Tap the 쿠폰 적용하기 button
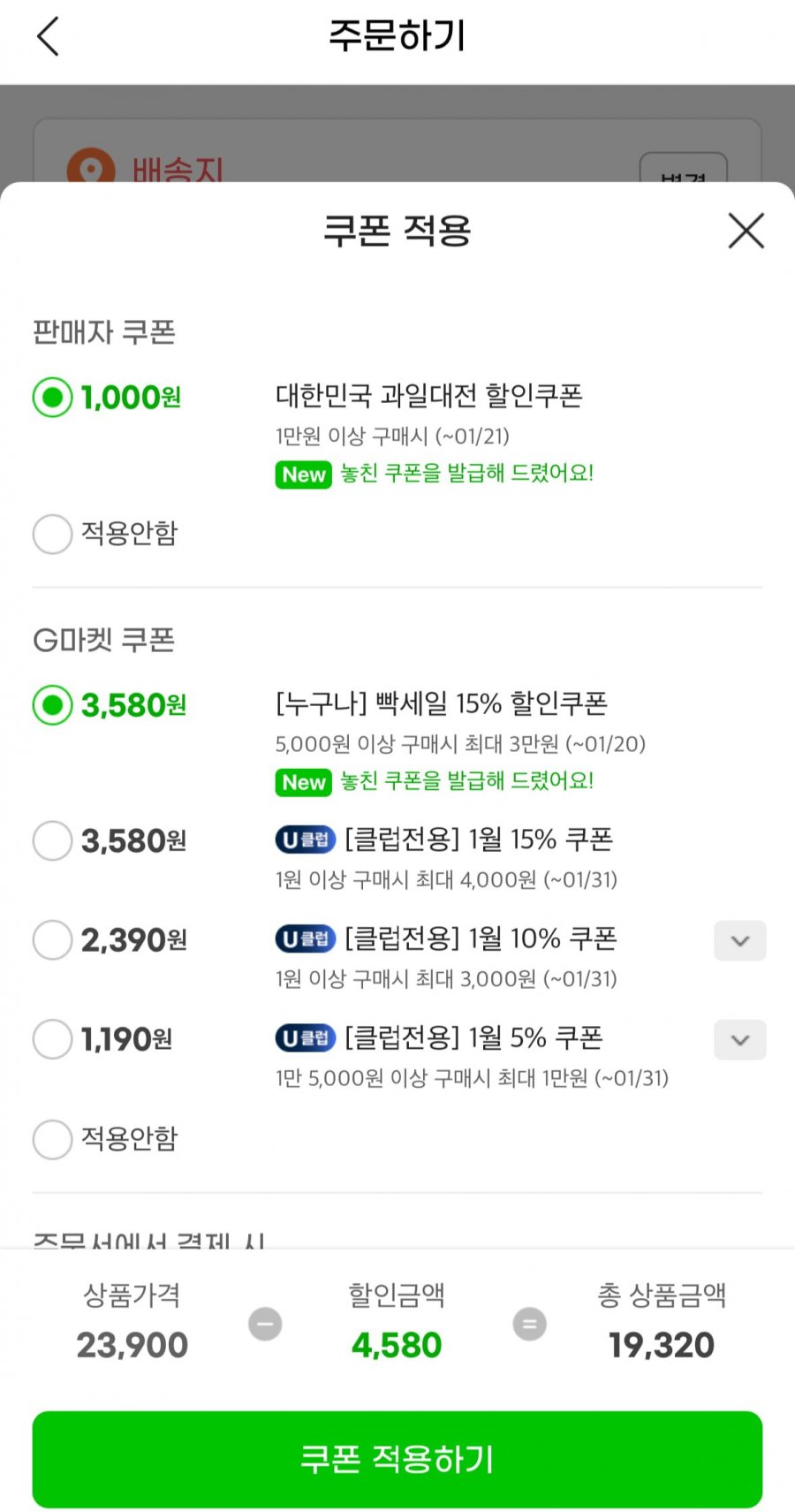This screenshot has width=795, height=1512. point(397,1459)
